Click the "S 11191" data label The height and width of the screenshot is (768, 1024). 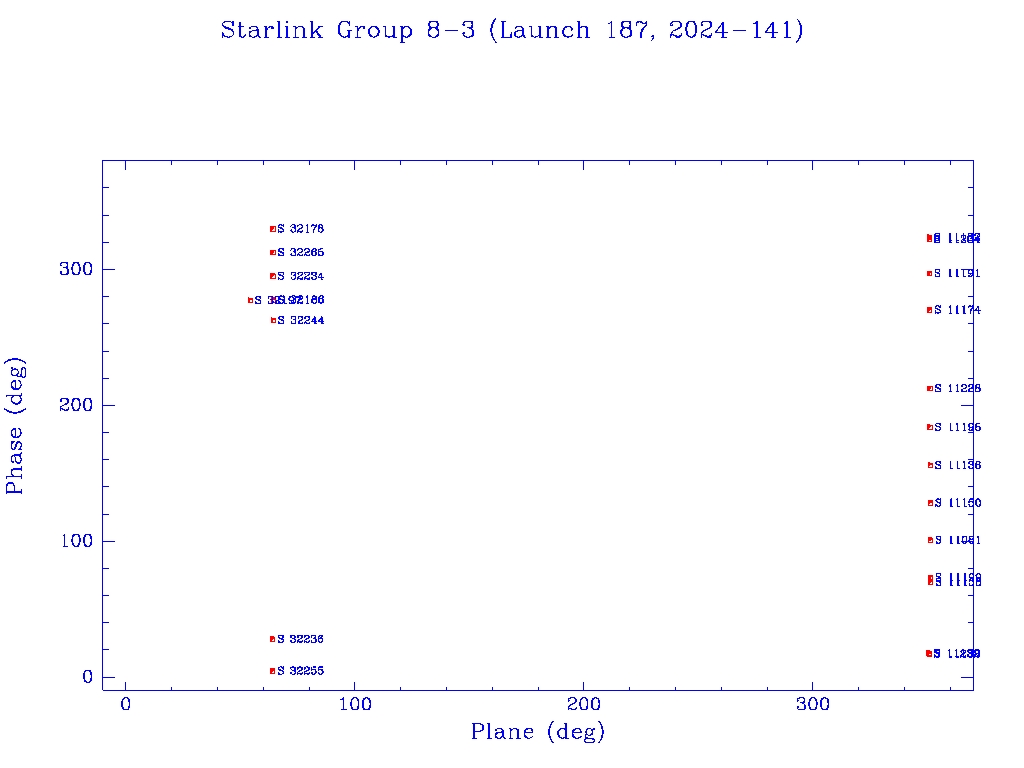[957, 274]
